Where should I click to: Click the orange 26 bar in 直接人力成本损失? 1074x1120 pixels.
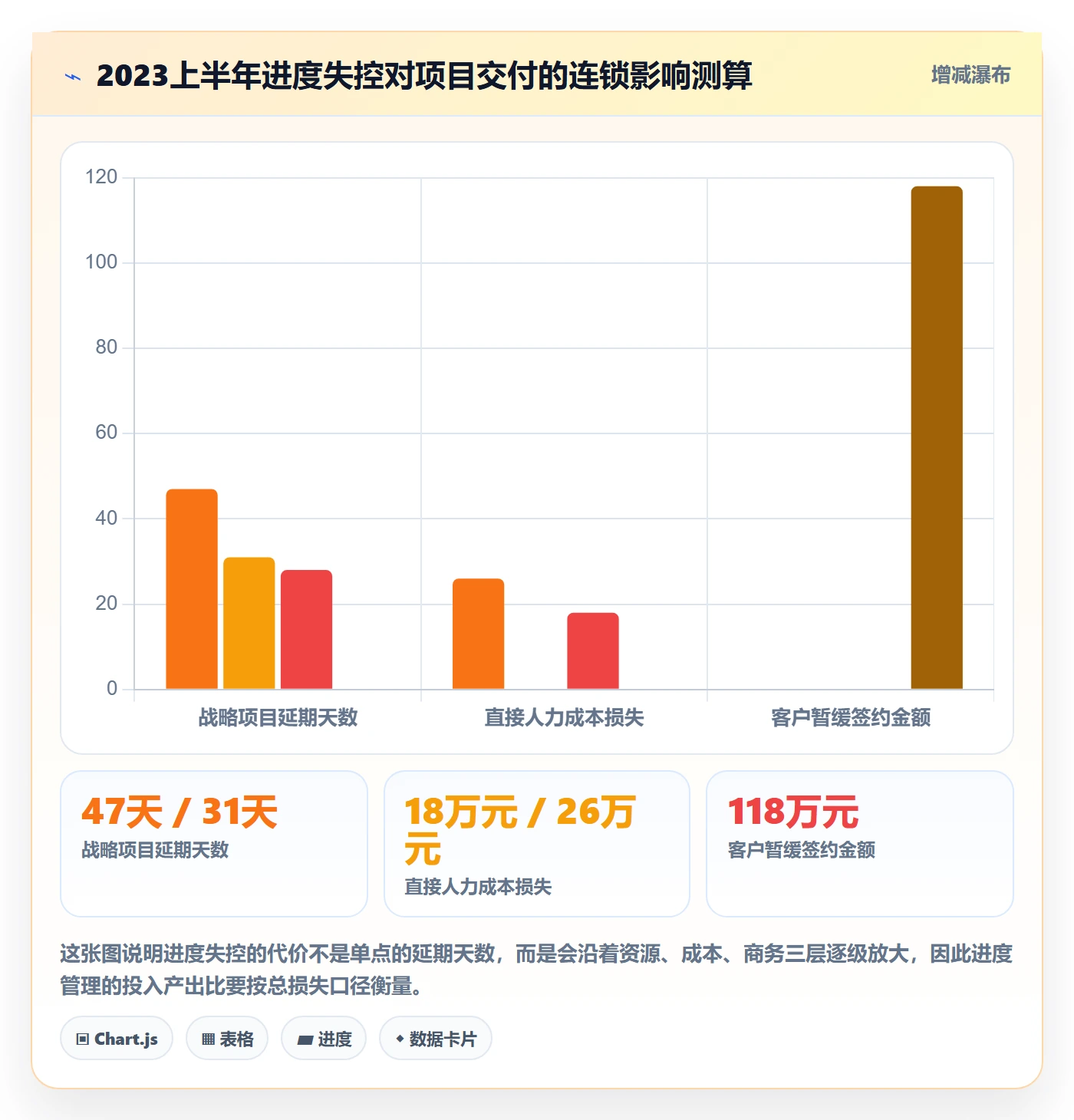coord(479,634)
